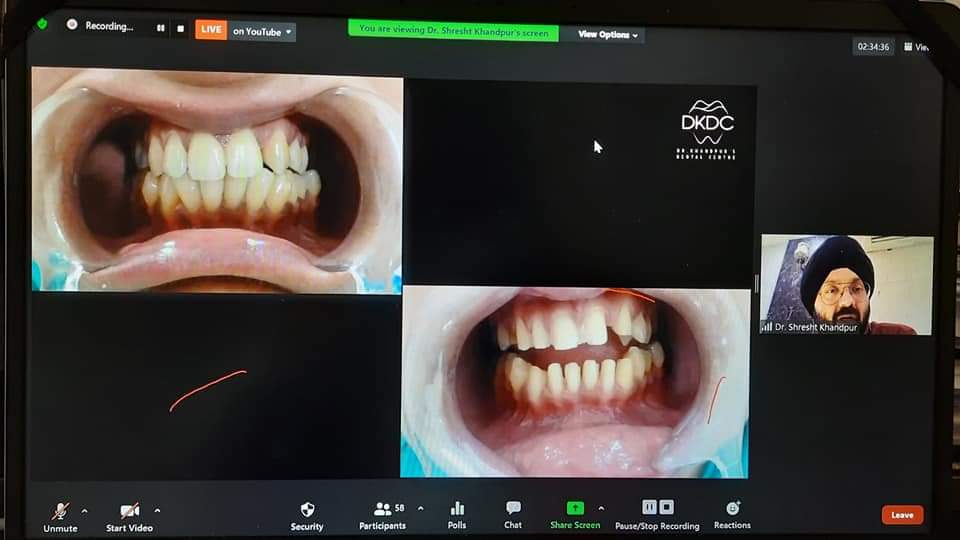This screenshot has width=960, height=540.
Task: Open the Chat panel
Action: 513,514
